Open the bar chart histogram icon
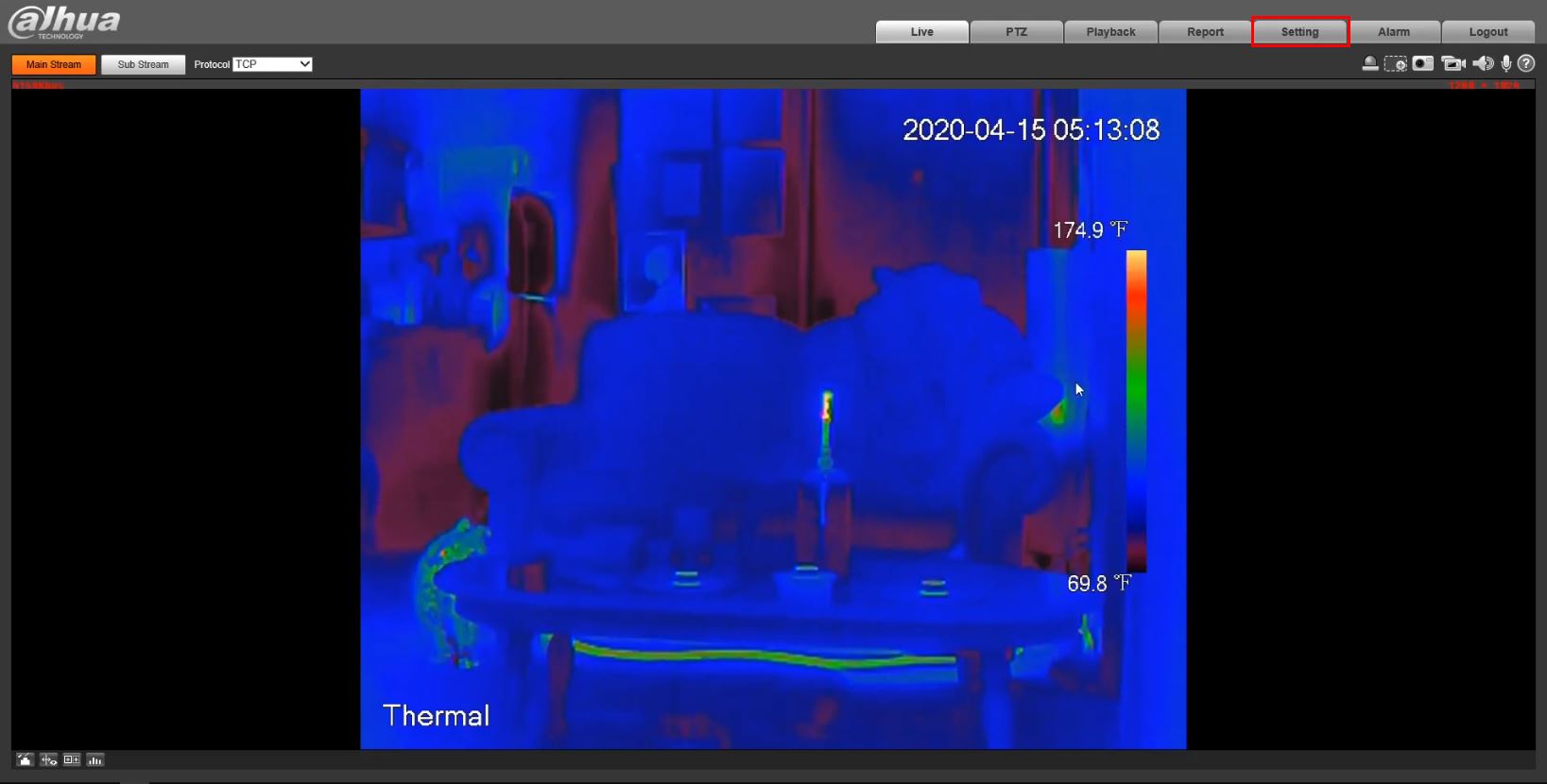This screenshot has height=784, width=1547. 95,759
